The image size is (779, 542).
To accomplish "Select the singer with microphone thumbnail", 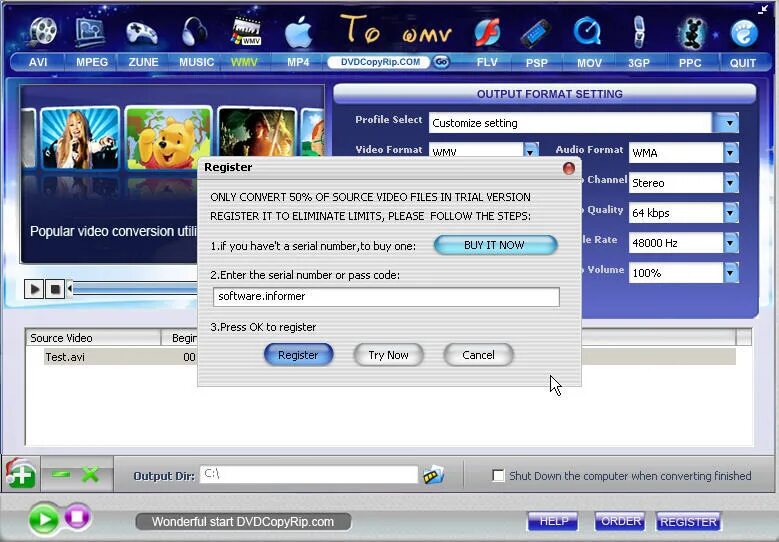I will pos(80,138).
